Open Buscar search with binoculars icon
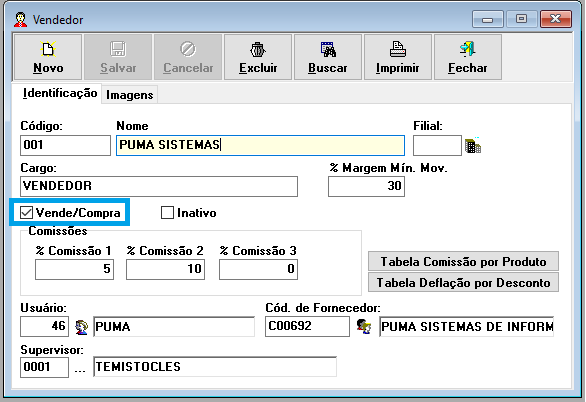 (328, 49)
